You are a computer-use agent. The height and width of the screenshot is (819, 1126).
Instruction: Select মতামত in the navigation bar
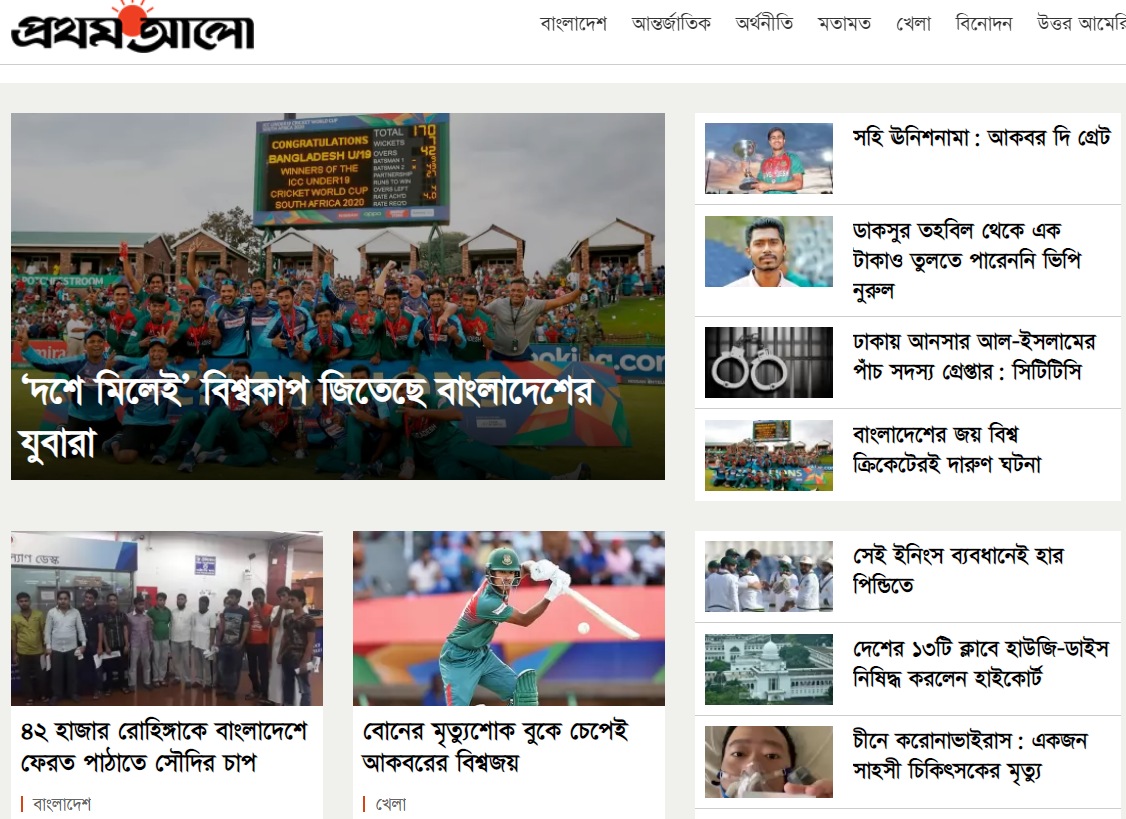tap(844, 24)
